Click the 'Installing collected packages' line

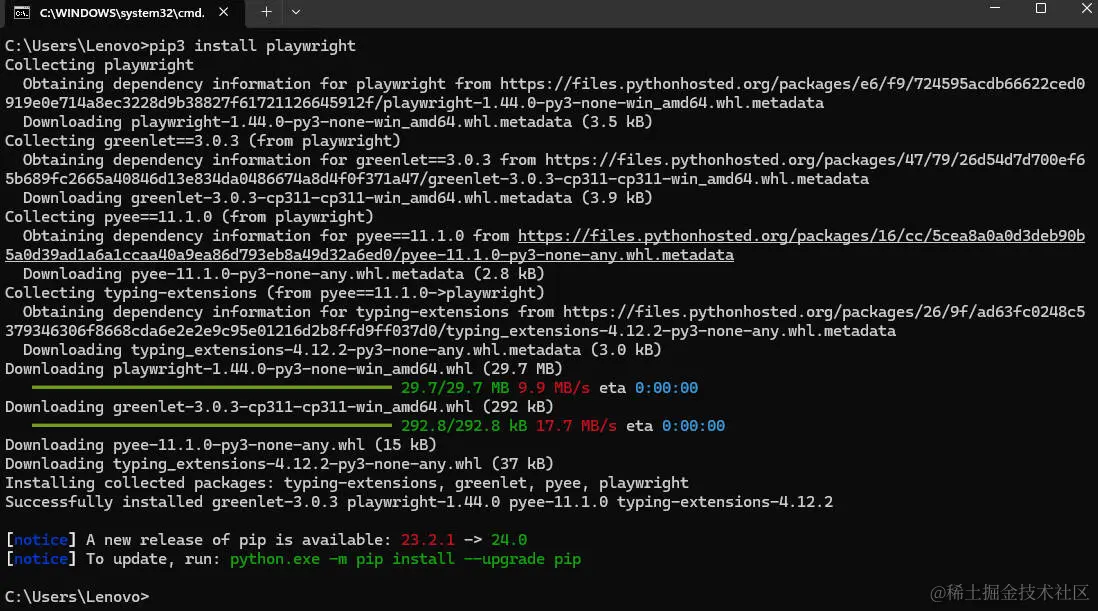(x=347, y=483)
